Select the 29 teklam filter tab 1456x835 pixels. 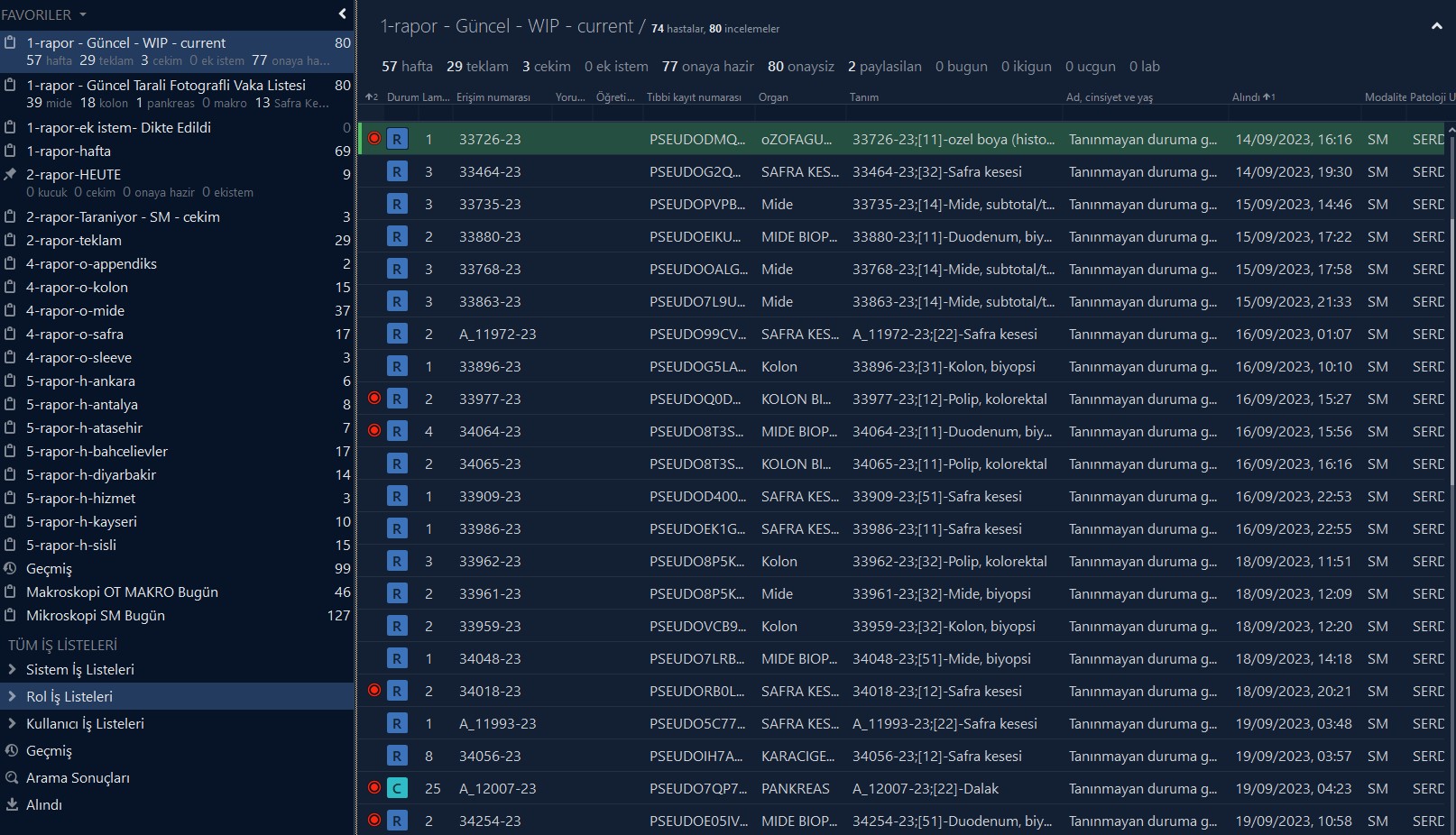[x=477, y=66]
